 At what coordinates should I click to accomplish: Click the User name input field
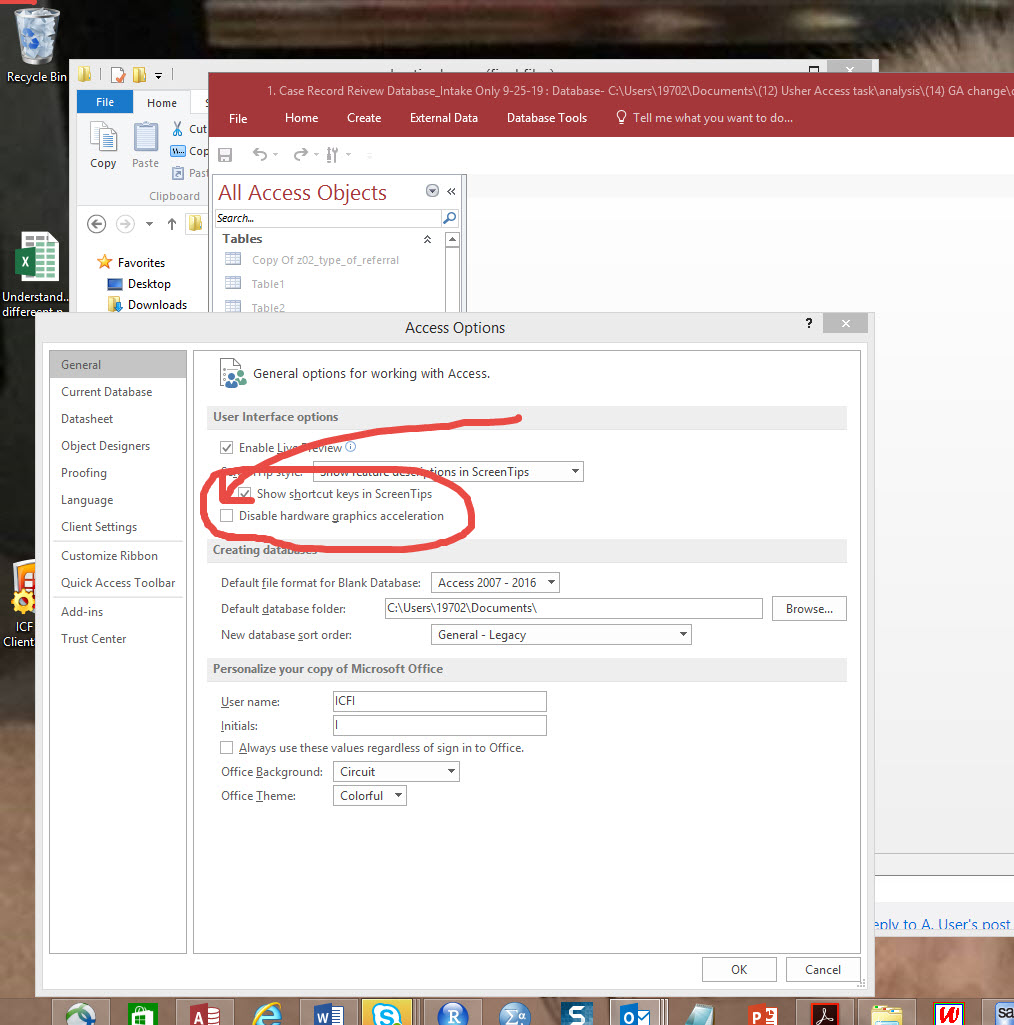click(x=439, y=701)
